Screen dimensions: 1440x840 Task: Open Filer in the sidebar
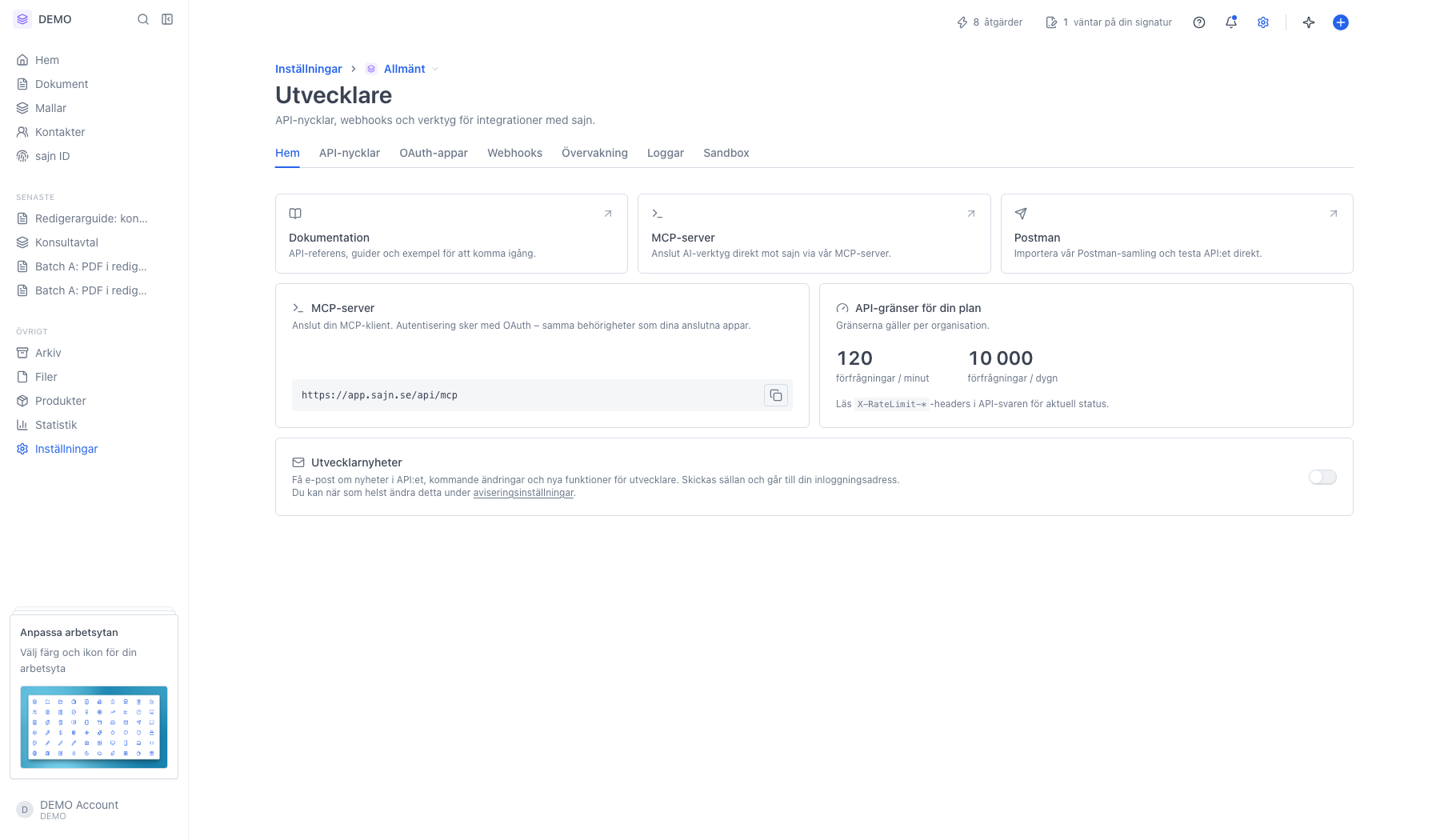pos(94,377)
